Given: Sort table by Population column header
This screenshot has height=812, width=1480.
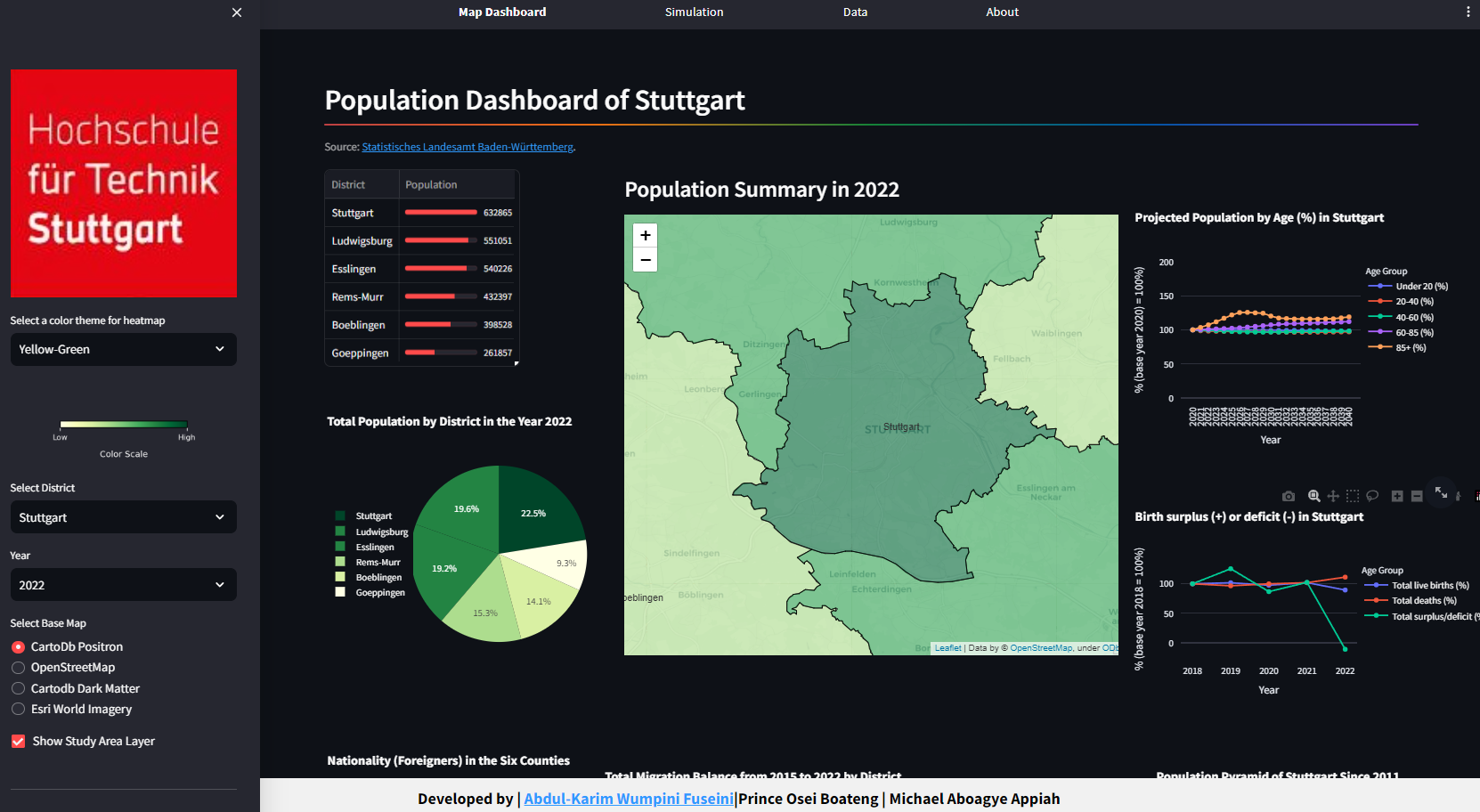Looking at the screenshot, I should (457, 184).
